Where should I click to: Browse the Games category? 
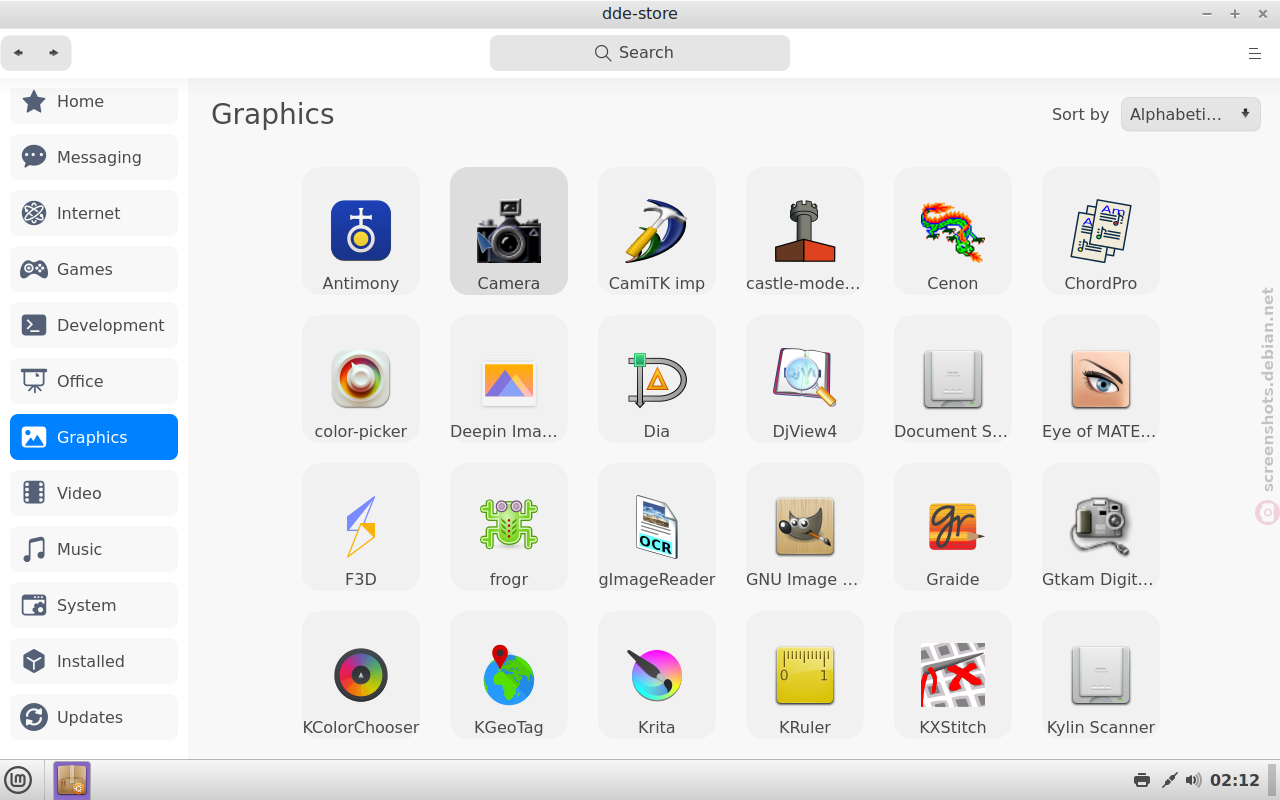coord(94,269)
